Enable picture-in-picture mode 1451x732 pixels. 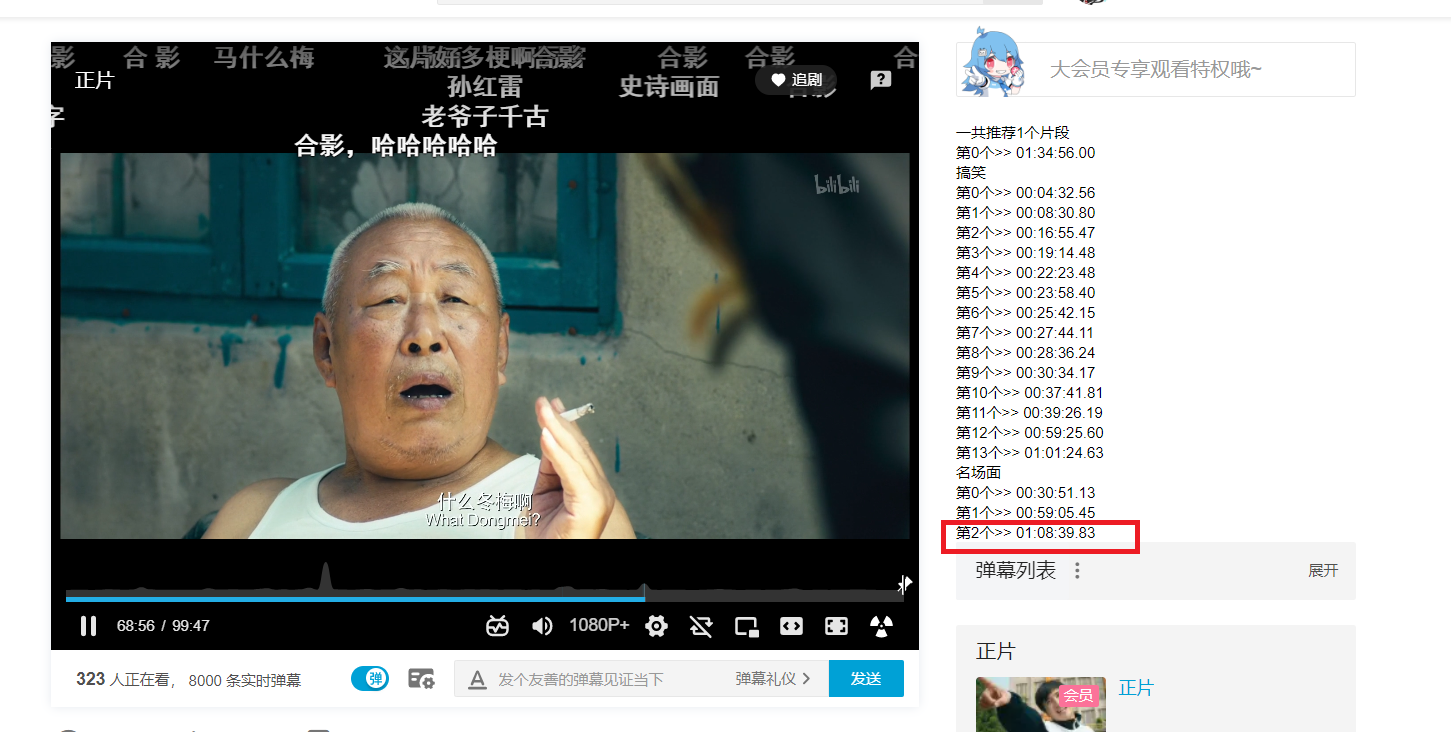746,626
